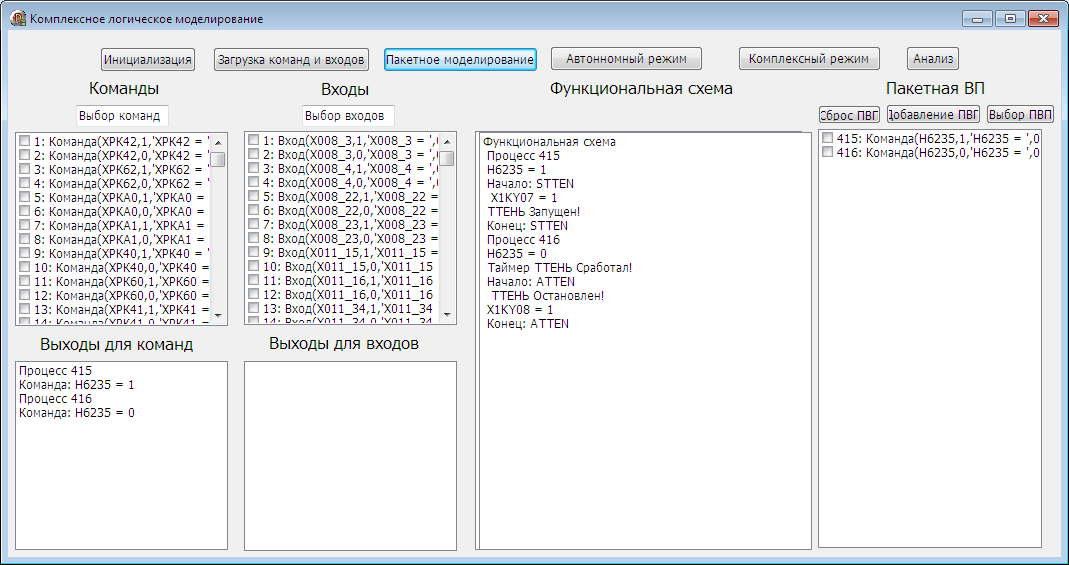Viewport: 1069px width, 565px height.
Task: Click Добавление ПВГ button
Action: coord(933,114)
